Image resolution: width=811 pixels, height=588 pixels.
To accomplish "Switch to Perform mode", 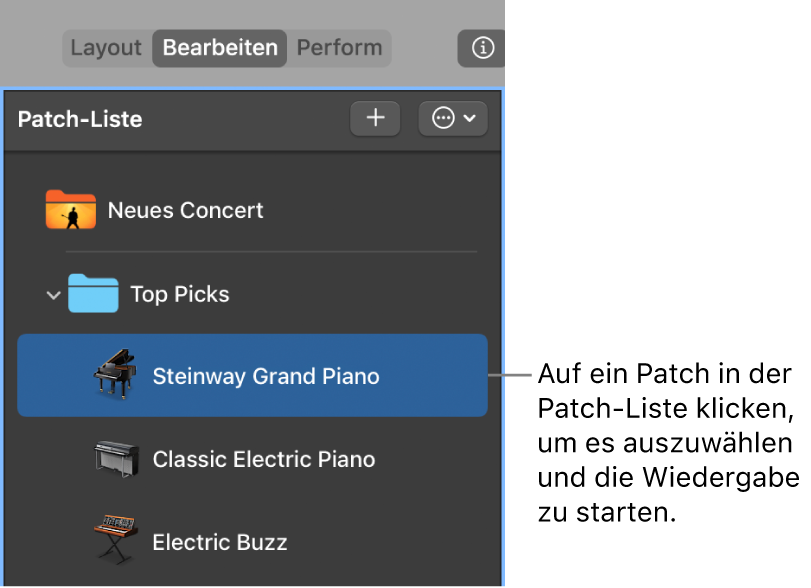I will (x=340, y=47).
